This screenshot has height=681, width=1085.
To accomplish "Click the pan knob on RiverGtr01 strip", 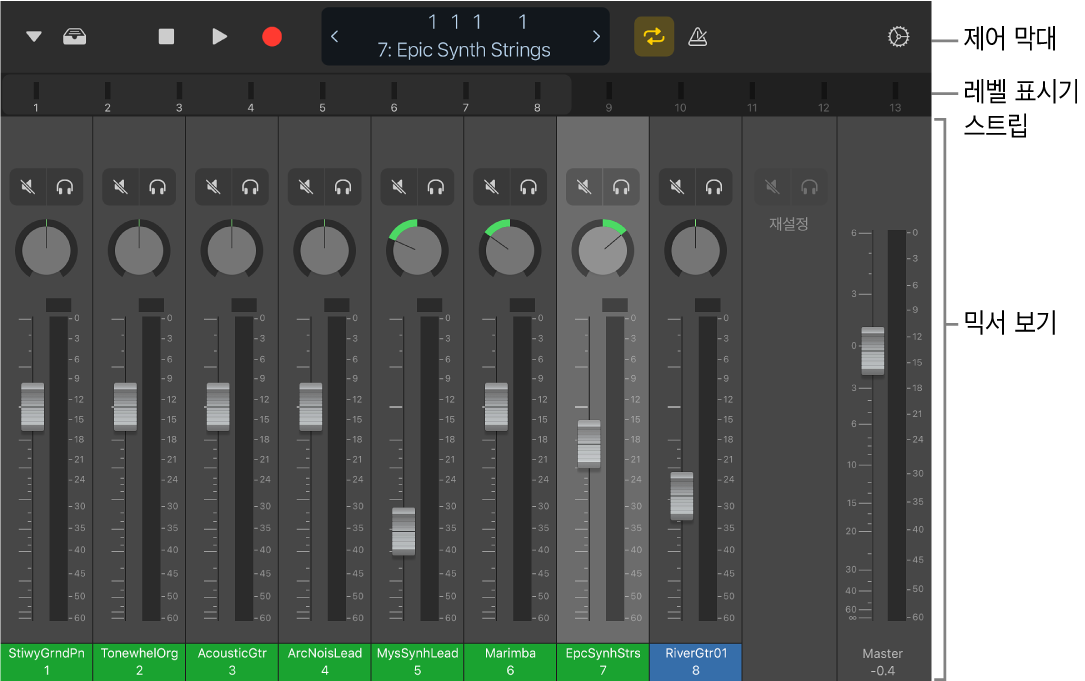I will [x=695, y=250].
